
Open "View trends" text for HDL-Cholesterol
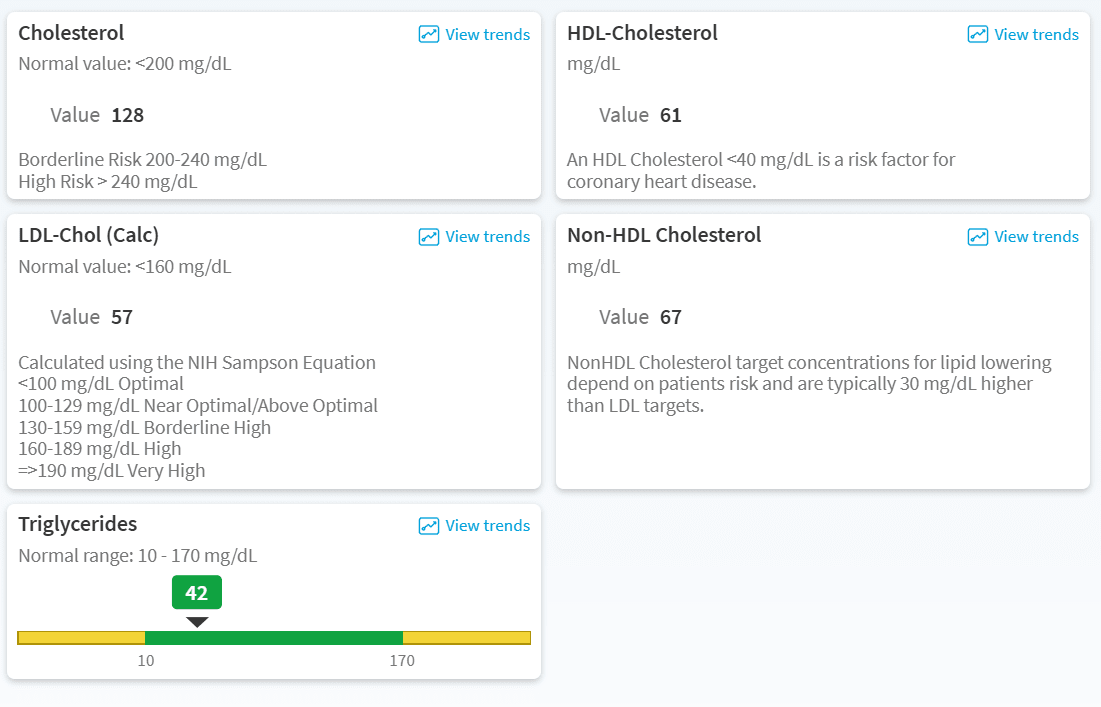click(1036, 34)
